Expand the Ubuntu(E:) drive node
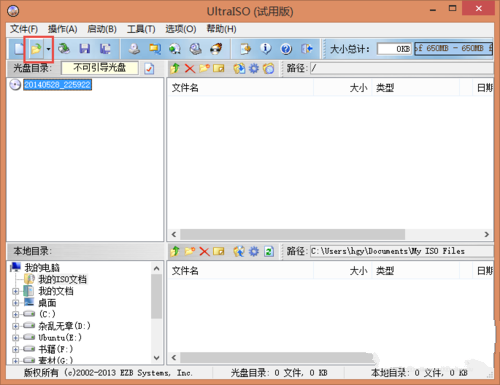500x385 pixels. [15, 338]
